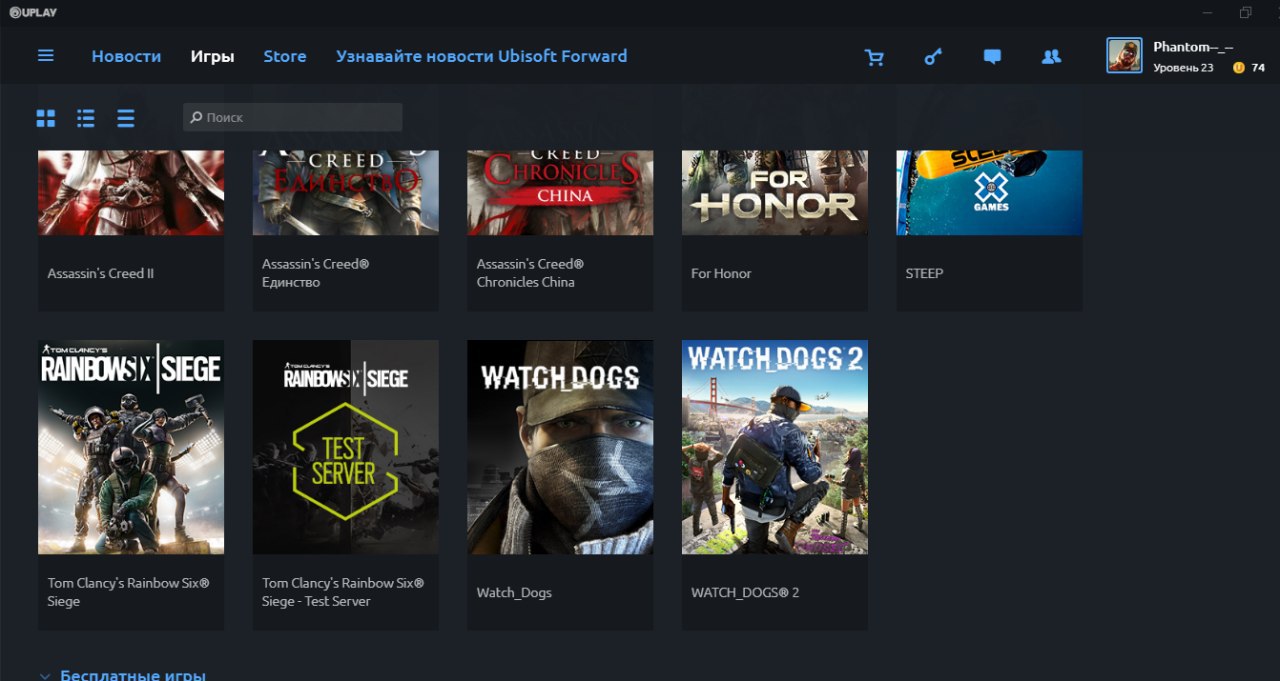
Task: Switch to large grid view
Action: point(46,118)
